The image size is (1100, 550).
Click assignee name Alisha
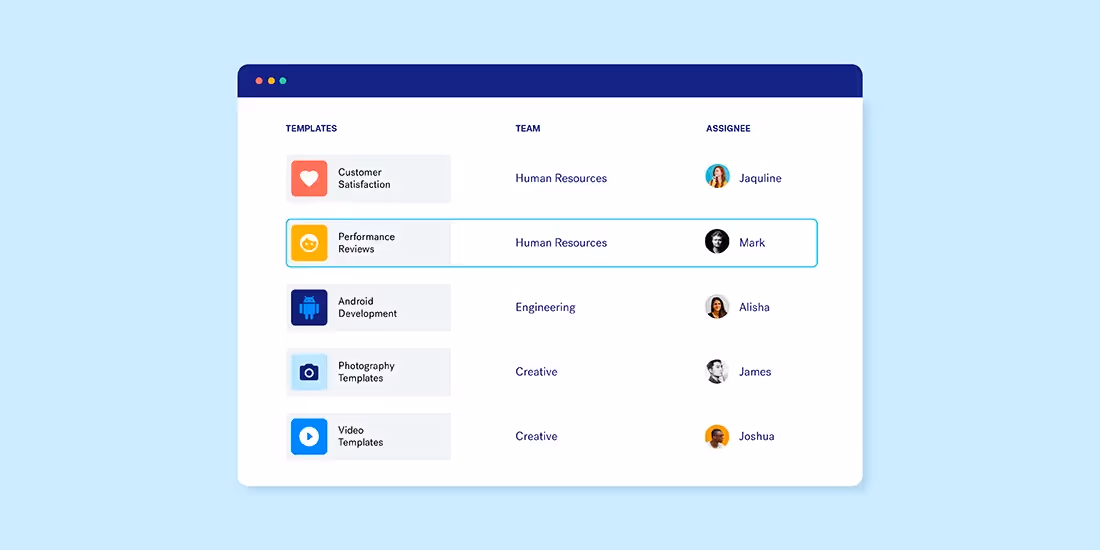tap(754, 307)
